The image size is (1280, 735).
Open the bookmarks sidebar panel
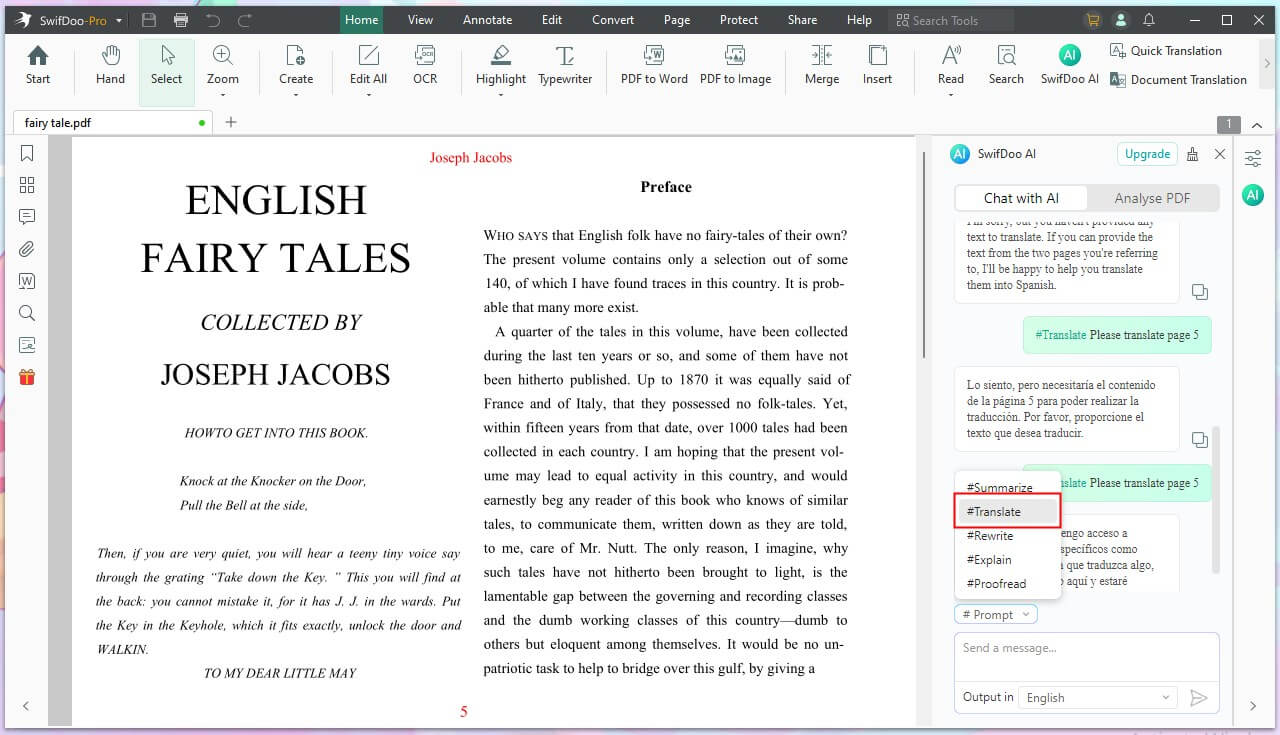27,153
